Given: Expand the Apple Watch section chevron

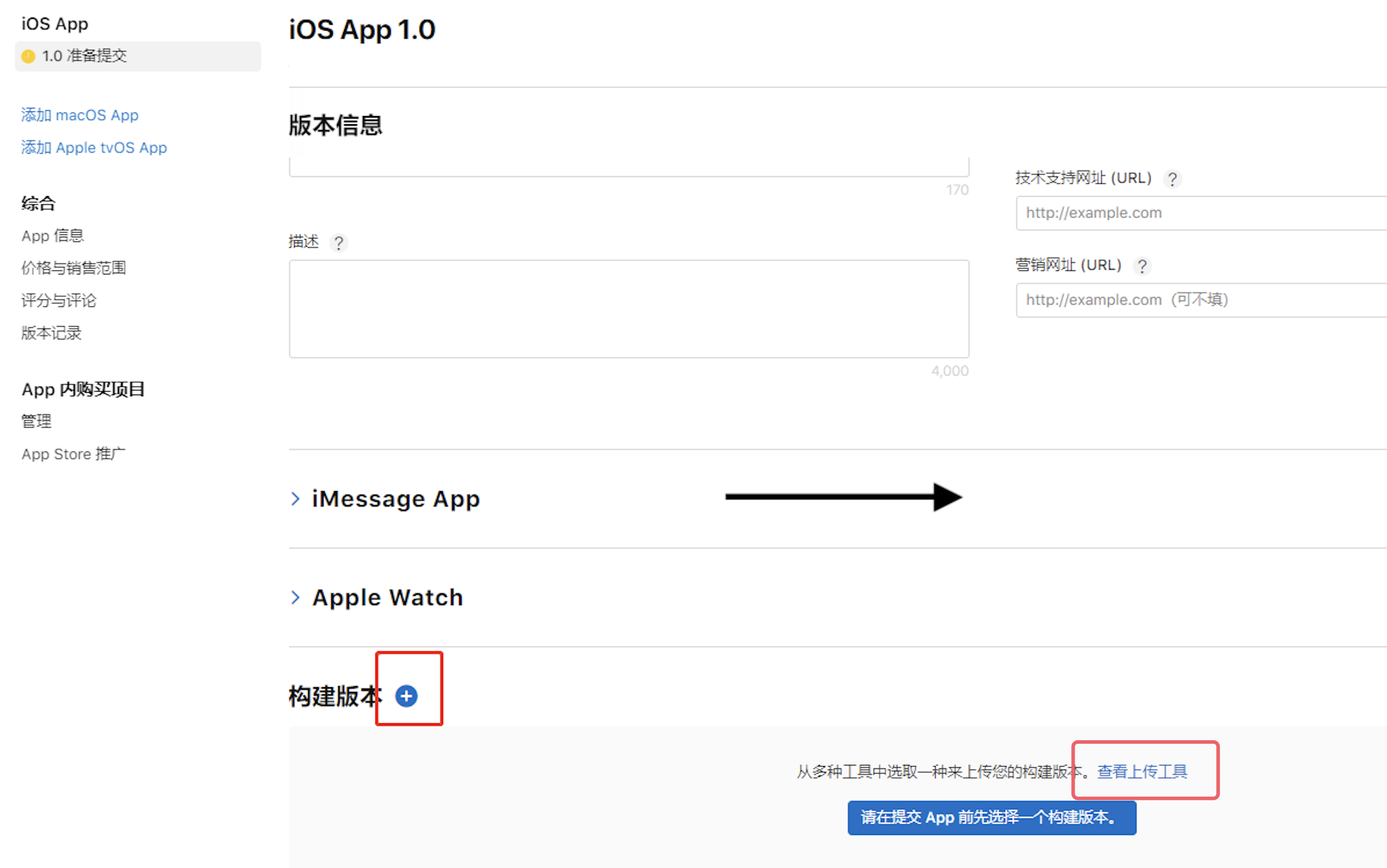Looking at the screenshot, I should (296, 597).
